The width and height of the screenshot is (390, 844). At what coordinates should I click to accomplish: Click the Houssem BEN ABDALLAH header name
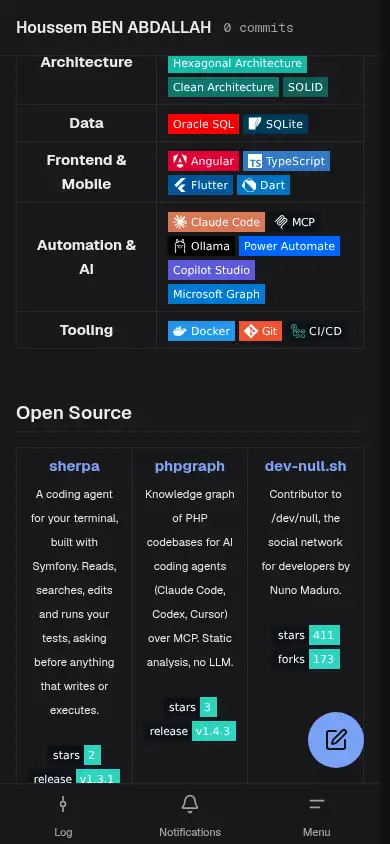click(x=114, y=27)
